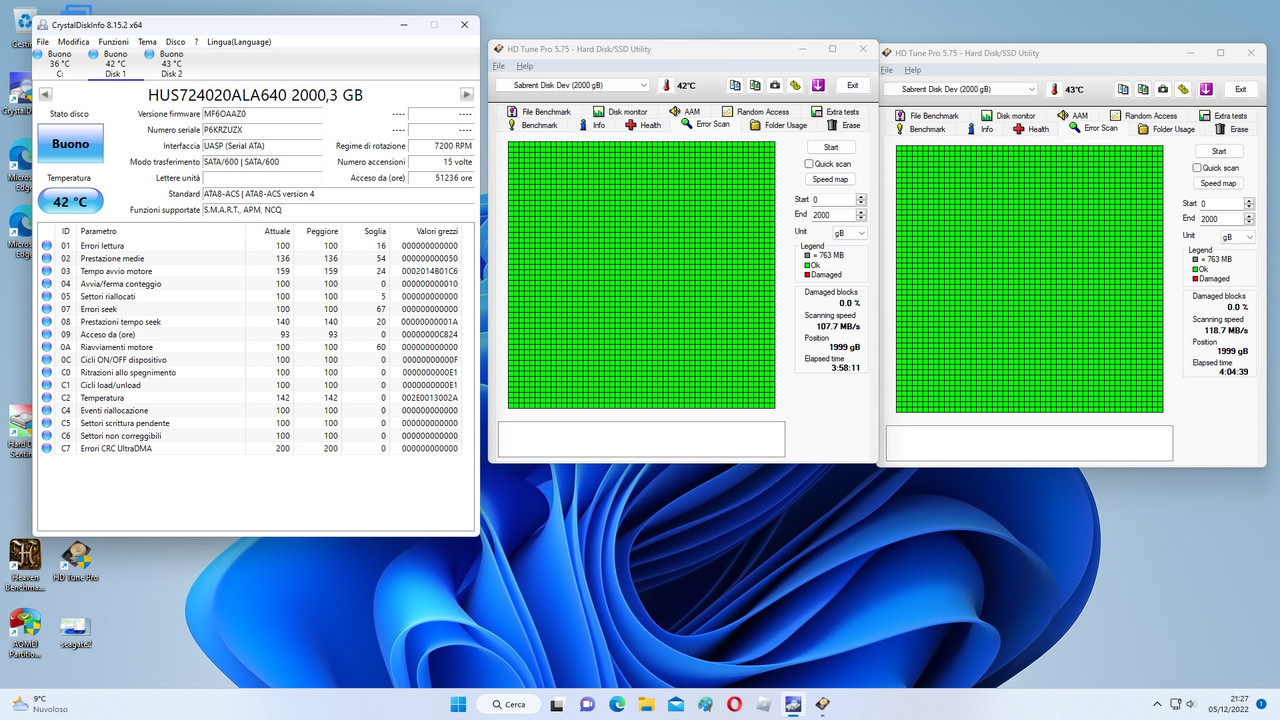The image size is (1280, 720).
Task: Click Start field in 42°C HD Tune window
Action: coord(833,200)
